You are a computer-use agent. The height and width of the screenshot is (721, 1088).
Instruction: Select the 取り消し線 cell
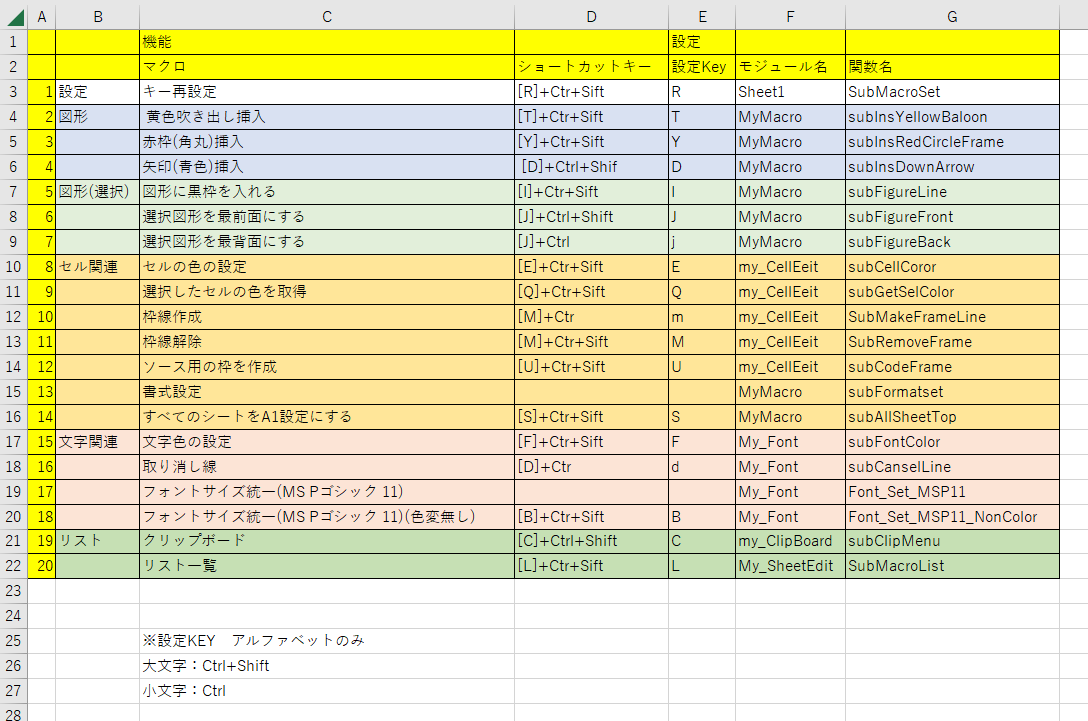coord(327,466)
